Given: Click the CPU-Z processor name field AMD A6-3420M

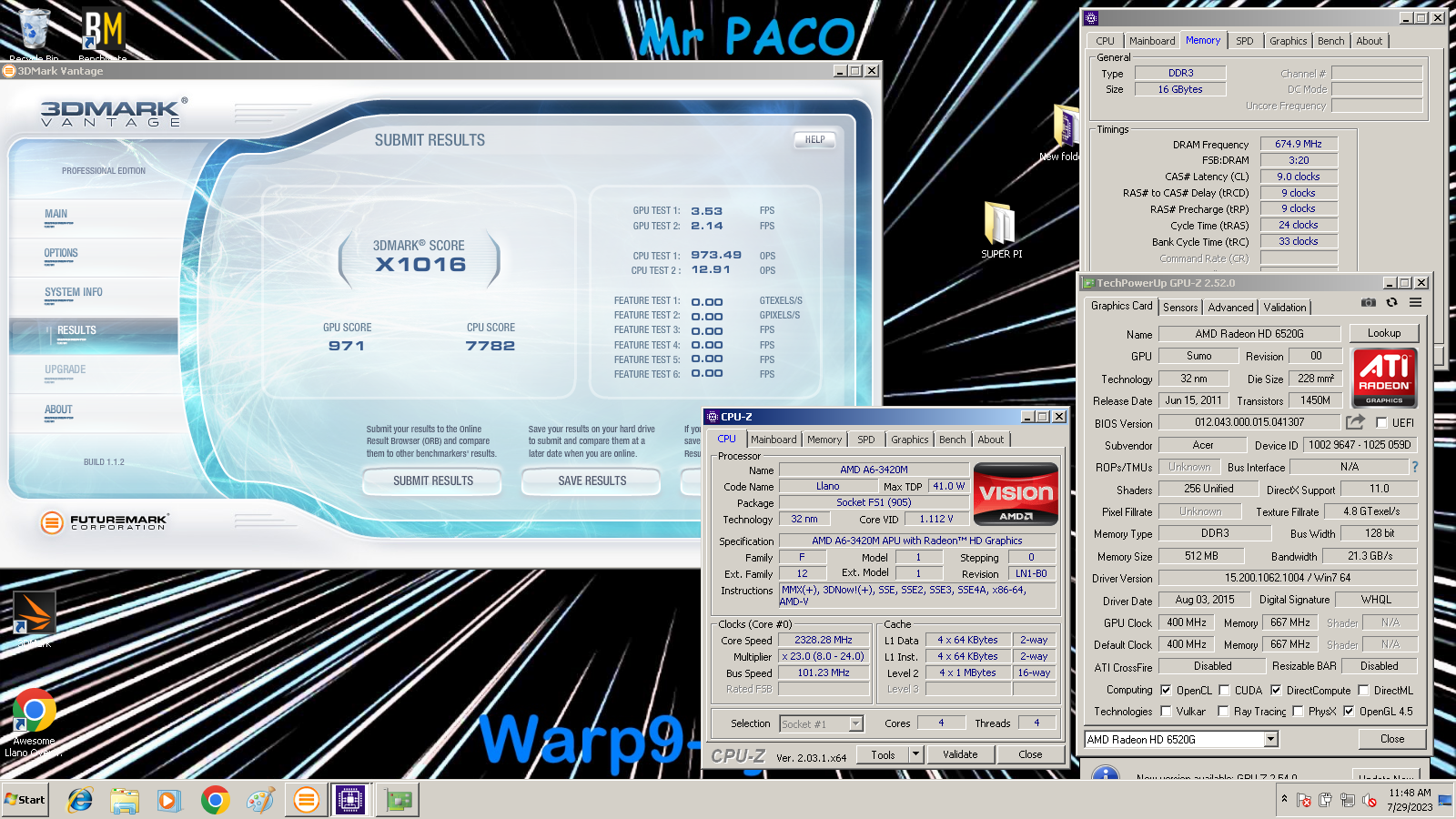Looking at the screenshot, I should [874, 470].
